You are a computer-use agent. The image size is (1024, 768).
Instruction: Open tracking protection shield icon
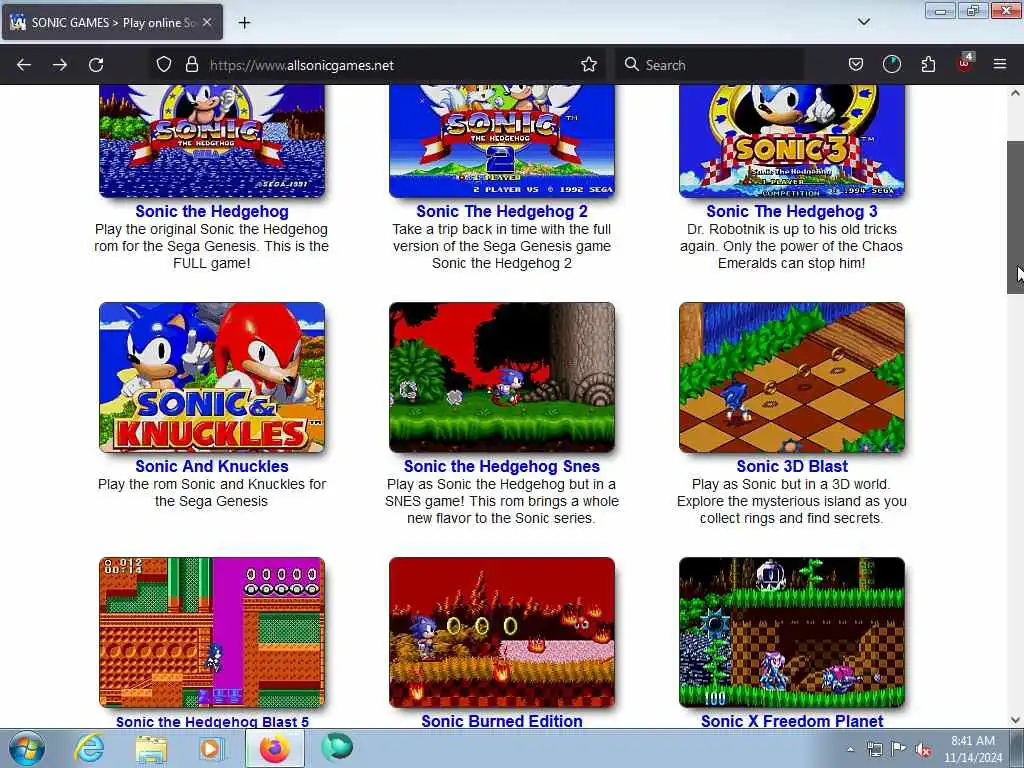(164, 65)
